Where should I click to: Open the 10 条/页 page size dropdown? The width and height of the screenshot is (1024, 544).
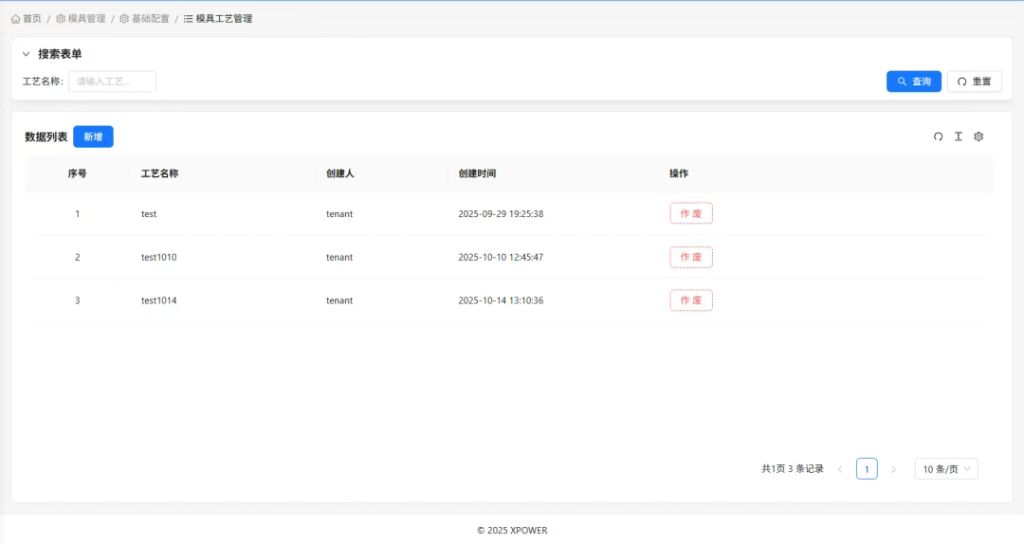coord(946,469)
